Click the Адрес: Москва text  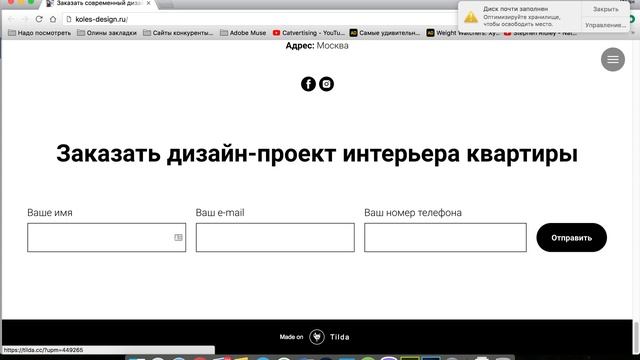coord(317,46)
